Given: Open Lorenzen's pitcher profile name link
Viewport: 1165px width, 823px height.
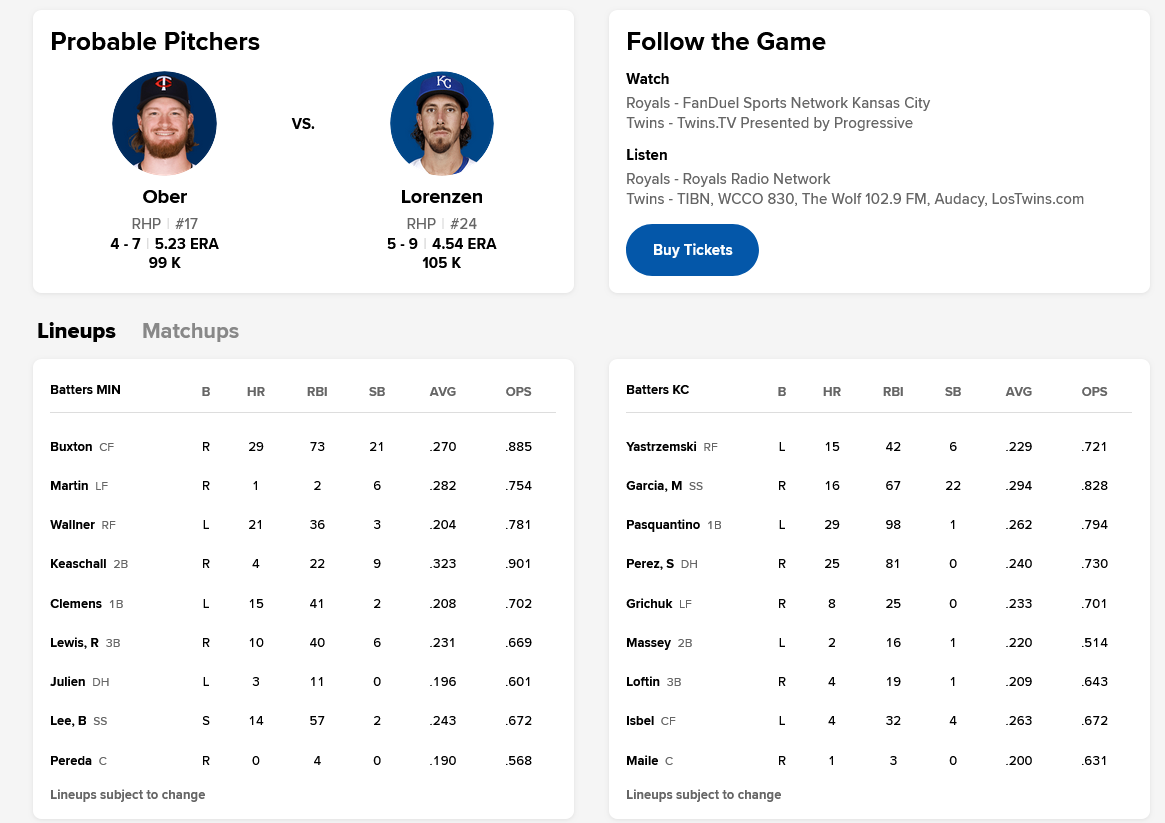Looking at the screenshot, I should point(441,197).
